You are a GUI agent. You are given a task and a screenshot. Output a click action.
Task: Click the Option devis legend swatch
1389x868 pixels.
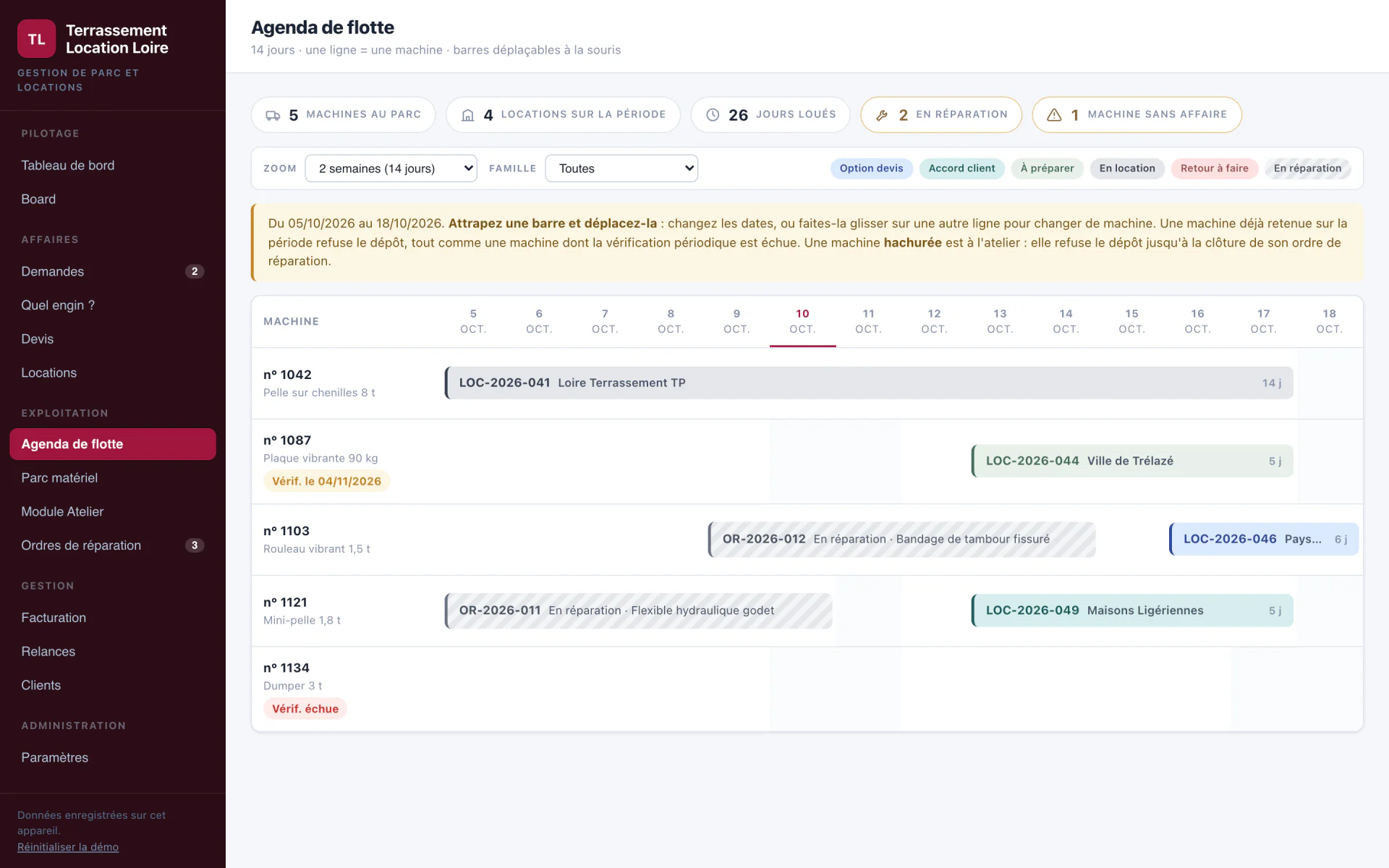(x=871, y=169)
